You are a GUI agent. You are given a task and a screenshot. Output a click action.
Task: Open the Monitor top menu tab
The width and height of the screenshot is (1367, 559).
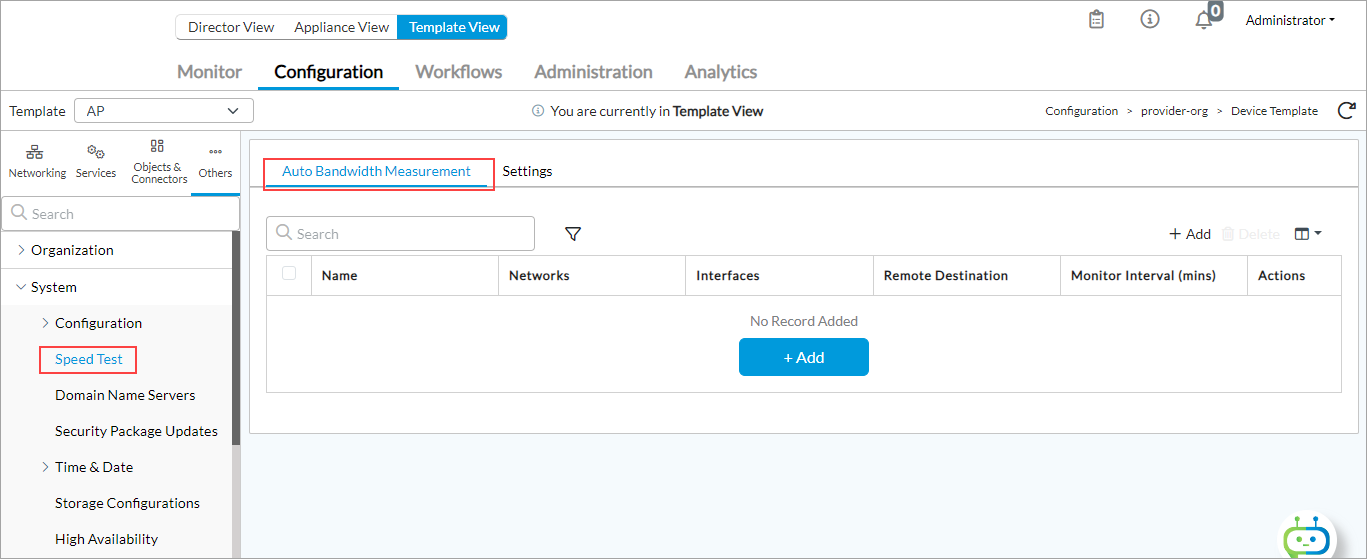[x=209, y=72]
